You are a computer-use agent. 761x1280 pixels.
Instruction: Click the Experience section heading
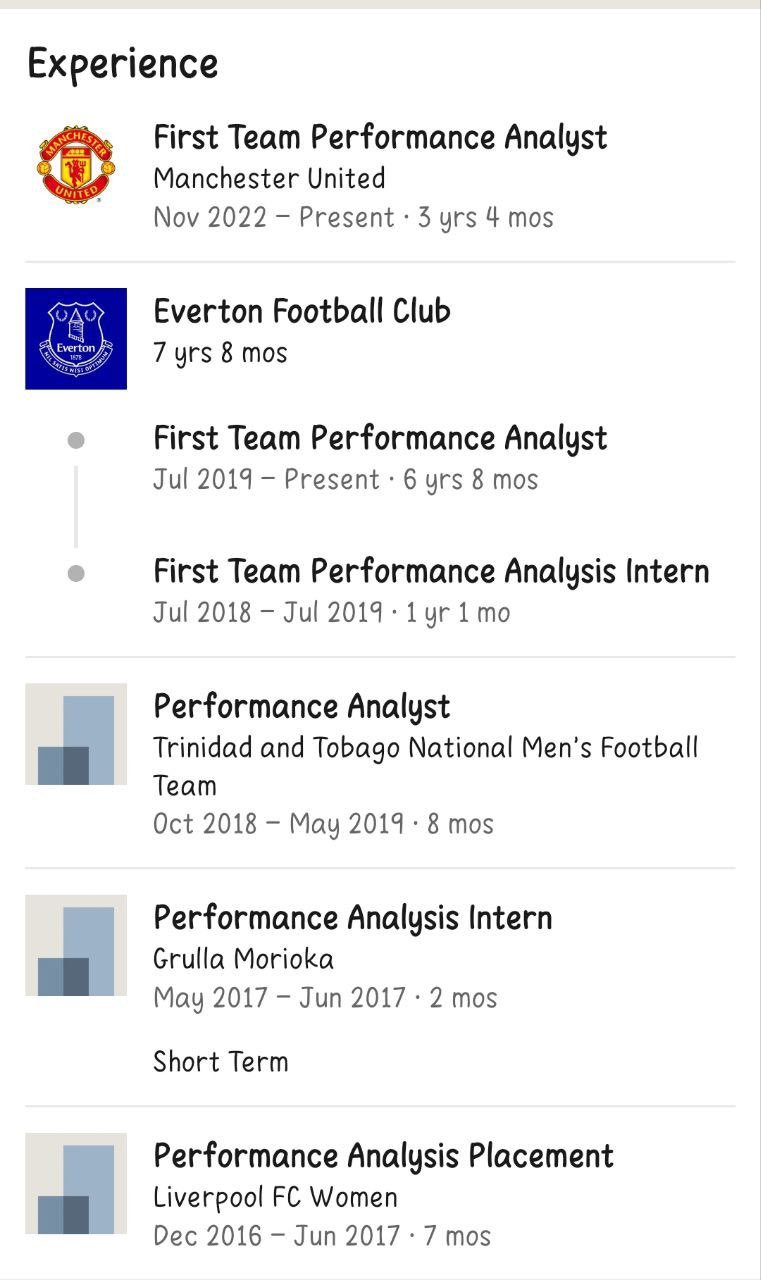tap(122, 64)
